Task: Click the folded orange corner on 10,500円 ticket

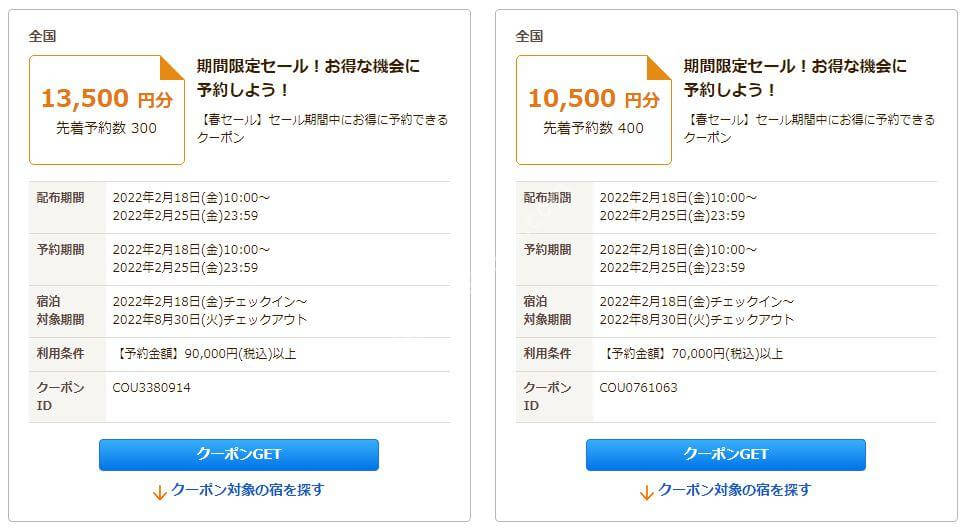Action: (x=659, y=68)
